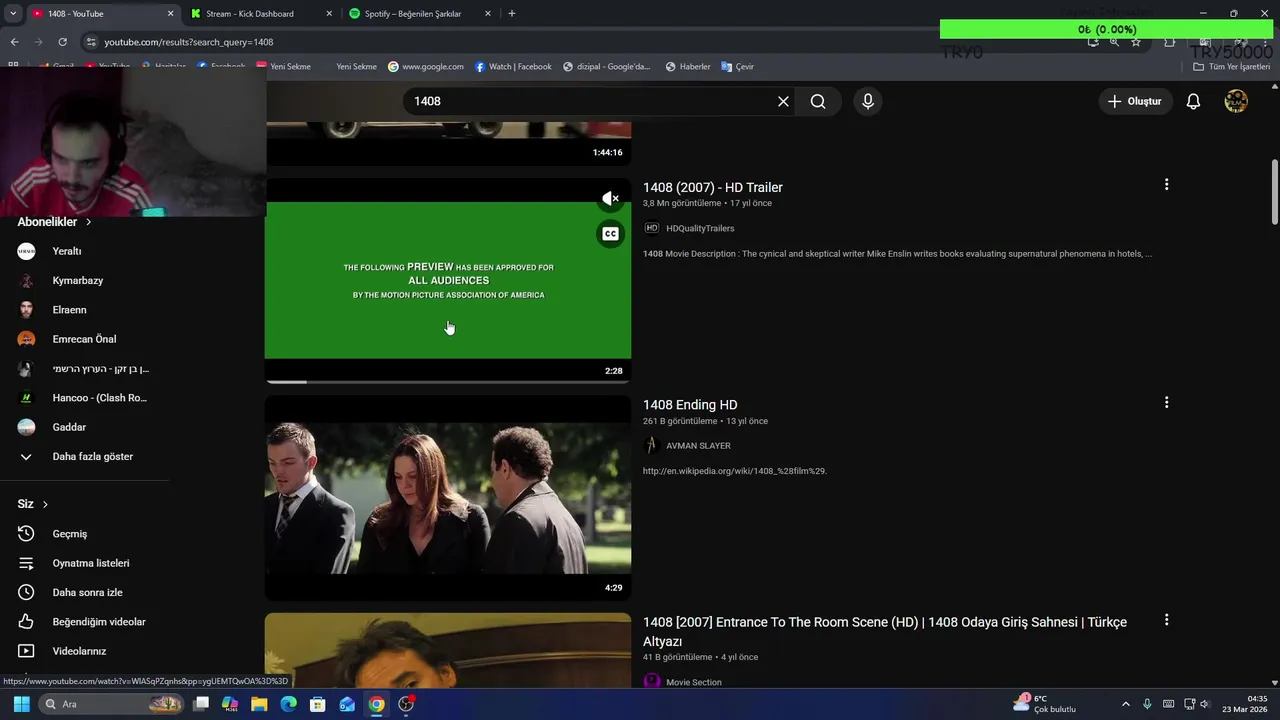Screen dimensions: 1280x720
Task: Seek the trailer preview progress bar
Action: [x=448, y=381]
